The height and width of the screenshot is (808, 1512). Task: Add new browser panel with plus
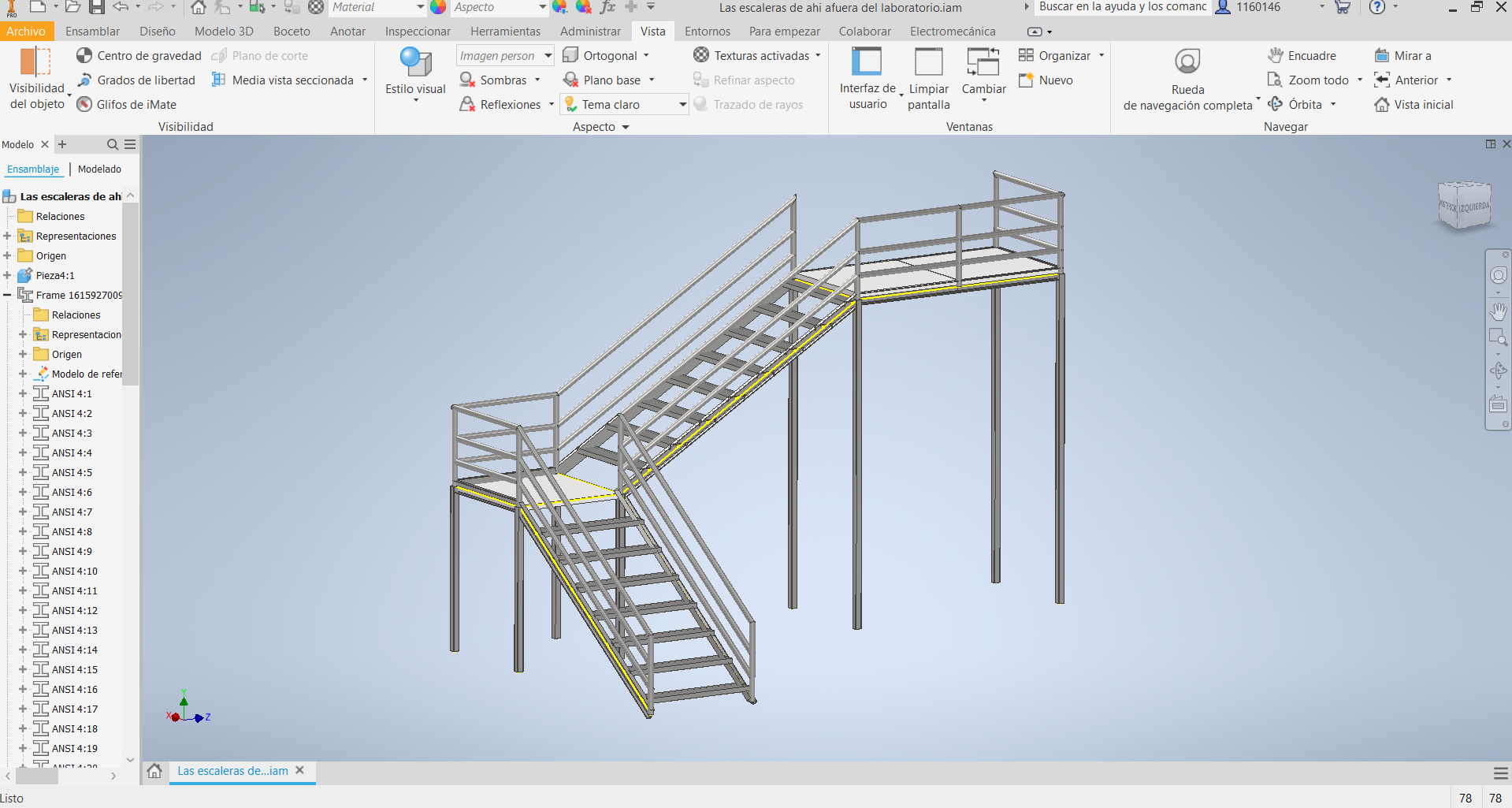pyautogui.click(x=62, y=144)
